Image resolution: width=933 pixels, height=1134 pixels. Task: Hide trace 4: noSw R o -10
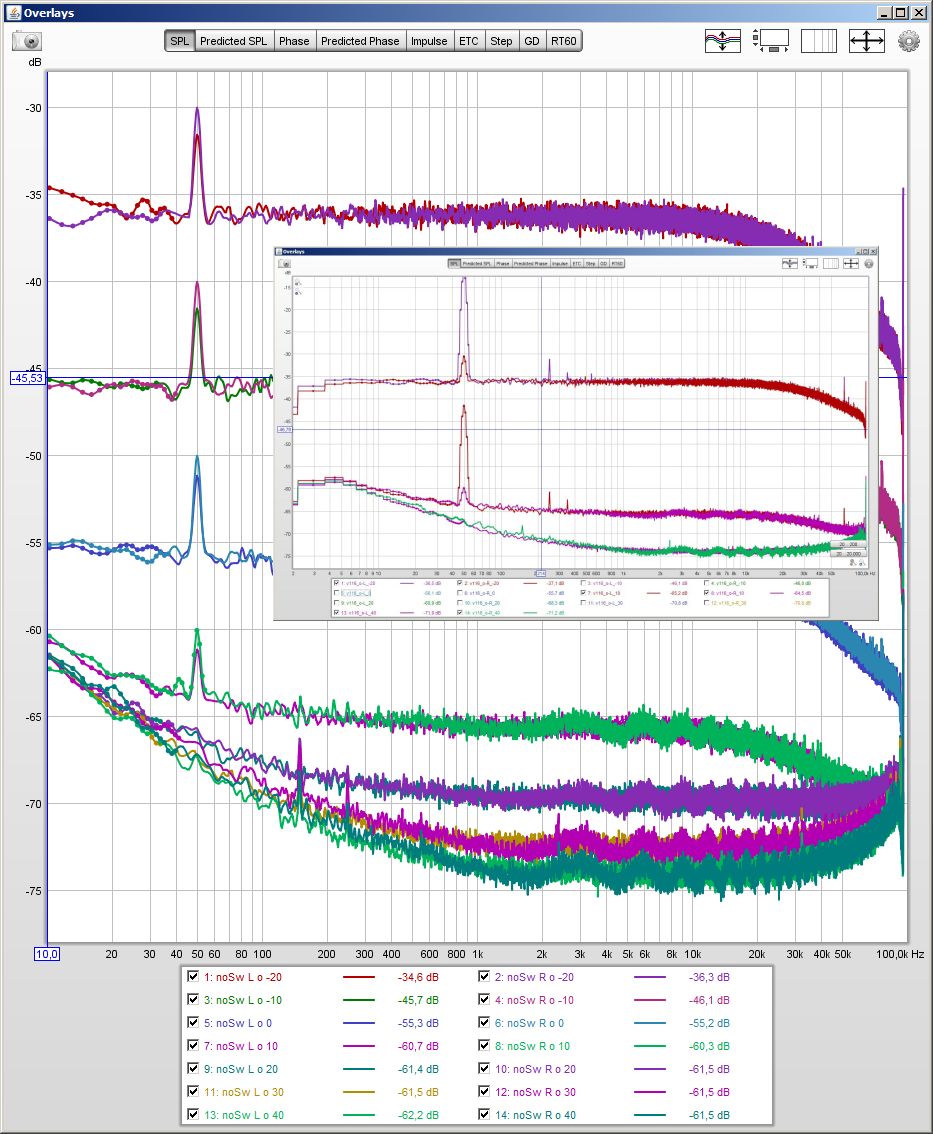click(x=484, y=999)
